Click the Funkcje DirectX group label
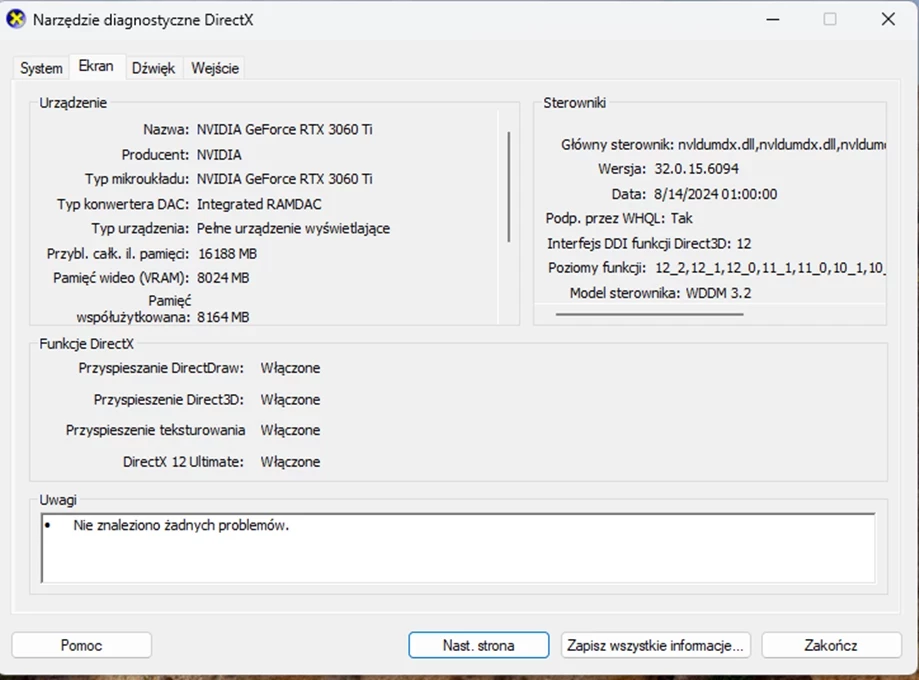Viewport: 919px width, 680px height. [86, 344]
